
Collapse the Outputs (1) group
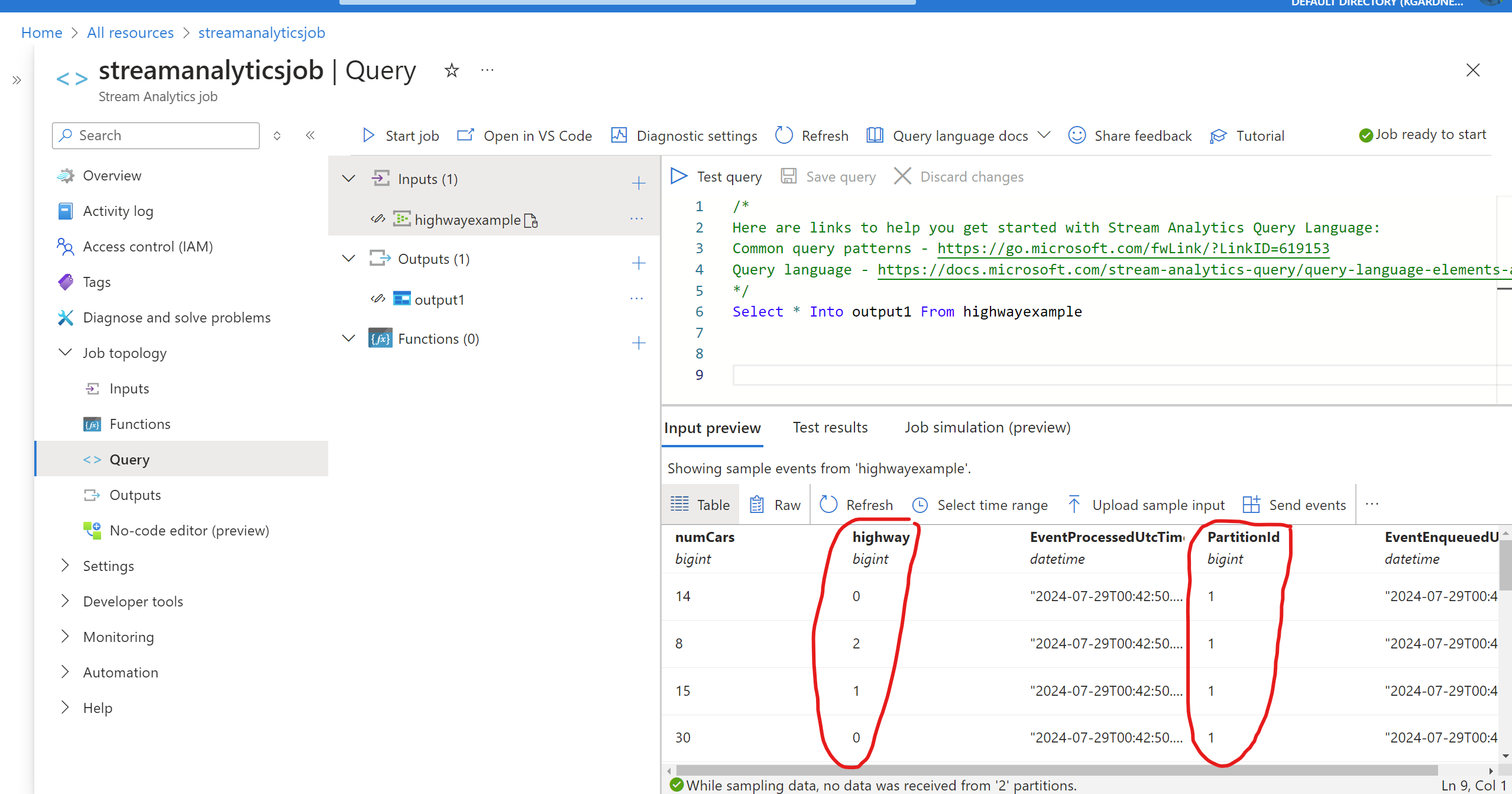point(349,258)
